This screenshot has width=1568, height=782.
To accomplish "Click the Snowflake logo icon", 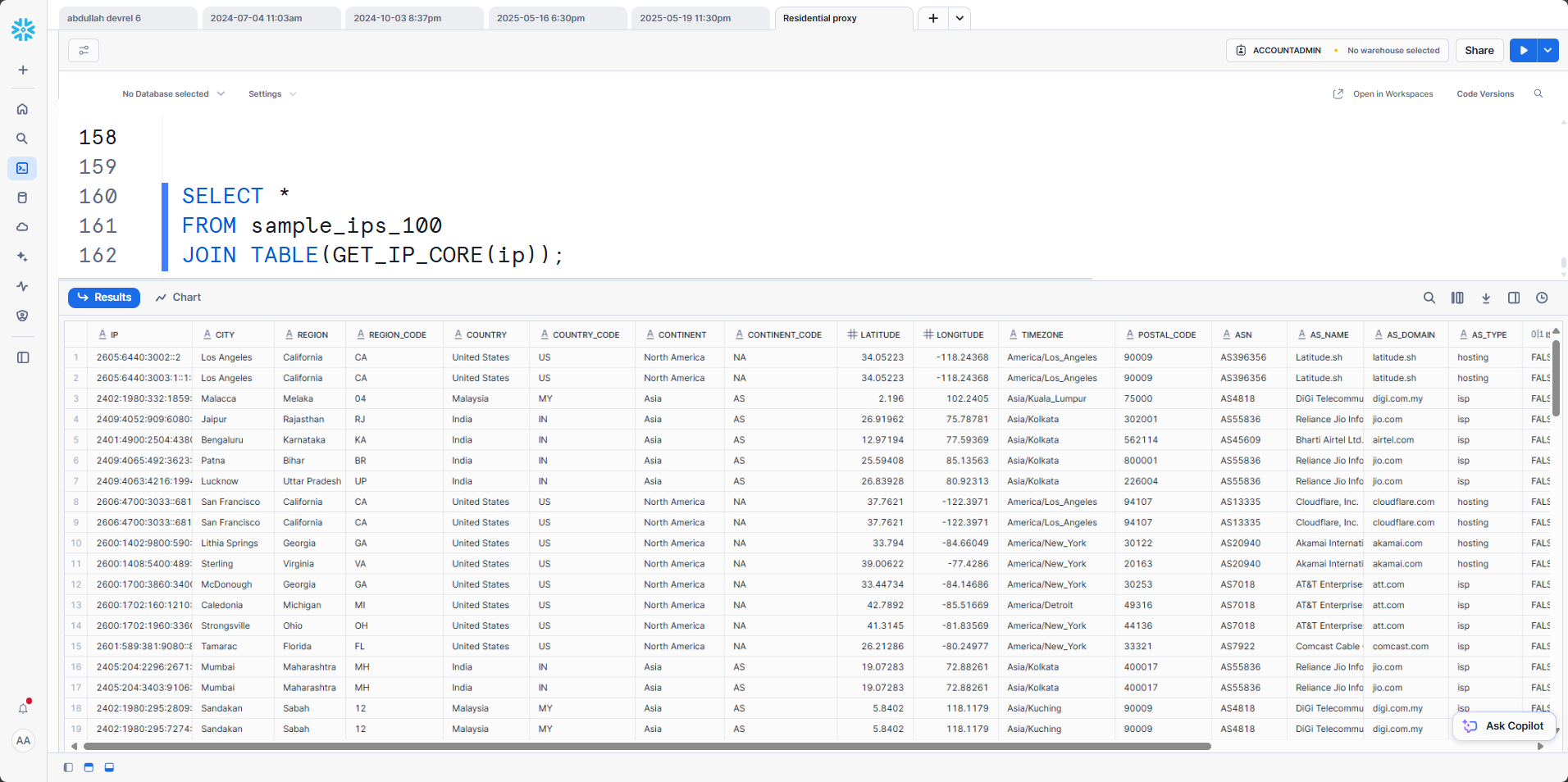I will (23, 30).
